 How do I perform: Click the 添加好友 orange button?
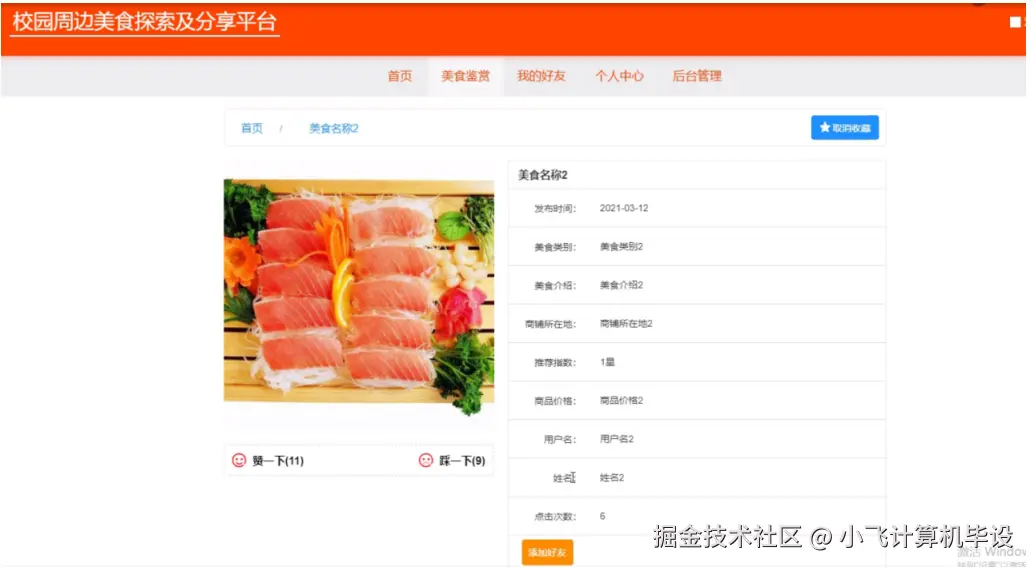(547, 552)
